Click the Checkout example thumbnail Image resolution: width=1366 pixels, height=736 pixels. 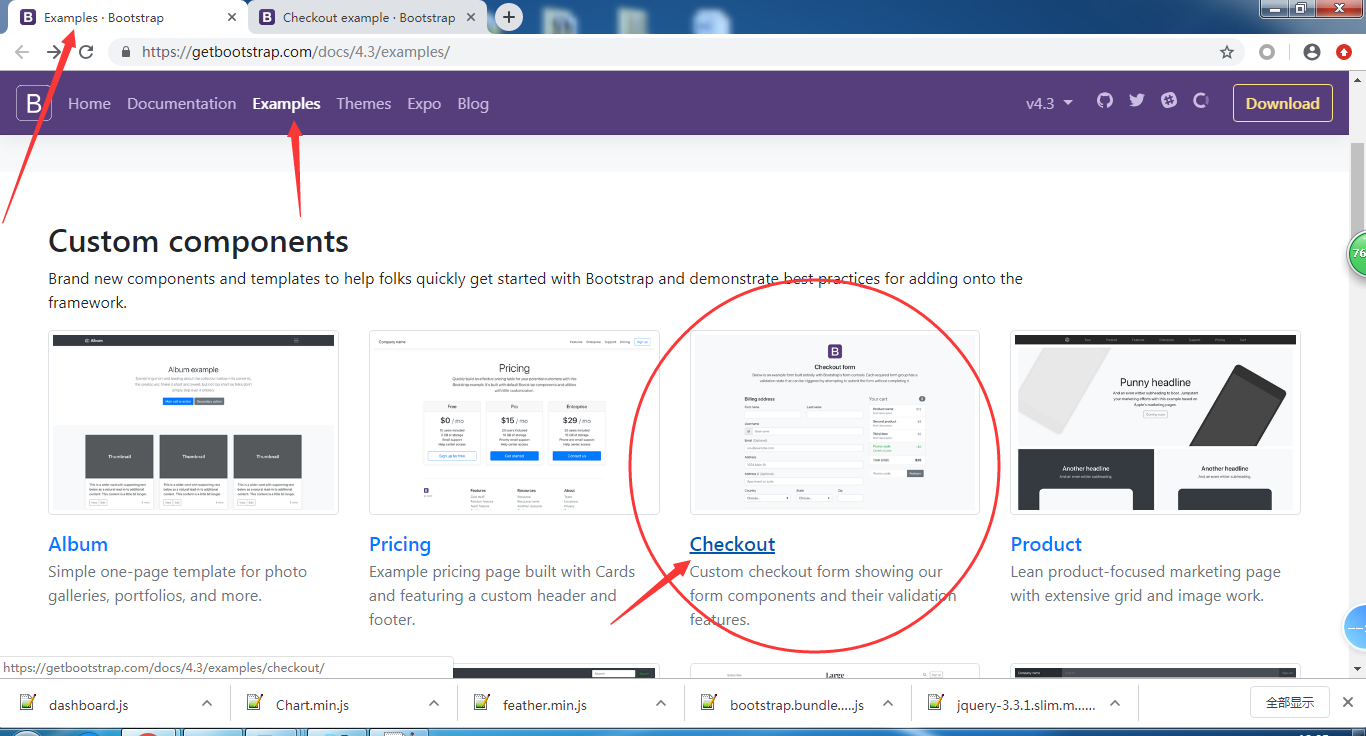click(x=835, y=422)
